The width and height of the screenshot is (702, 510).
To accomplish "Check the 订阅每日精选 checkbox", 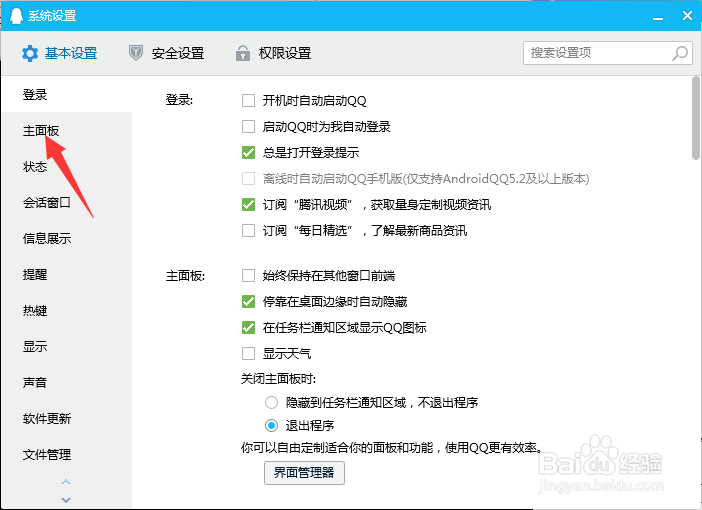I will click(x=248, y=231).
